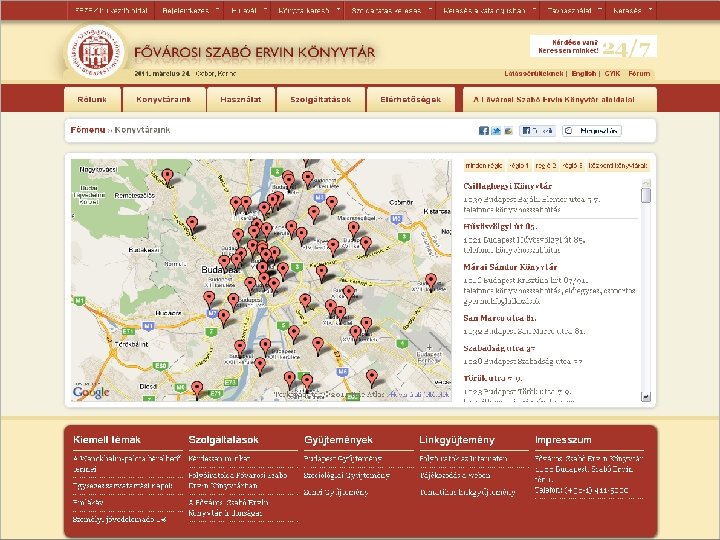Go to Főmenü in the breadcrumb
The image size is (720, 540).
tap(88, 130)
